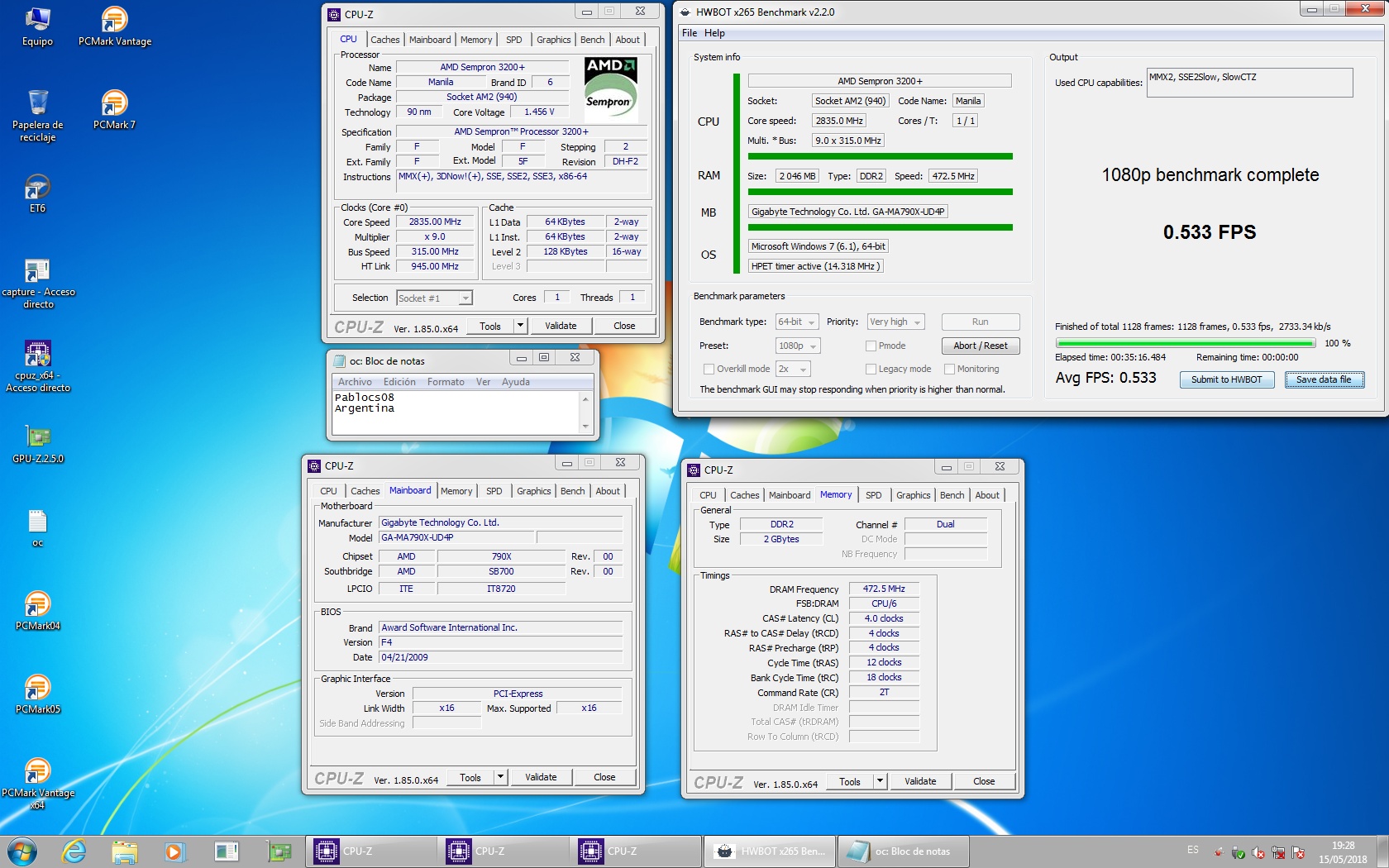Image resolution: width=1389 pixels, height=868 pixels.
Task: Click the volume muted tray icon
Action: 1258,852
